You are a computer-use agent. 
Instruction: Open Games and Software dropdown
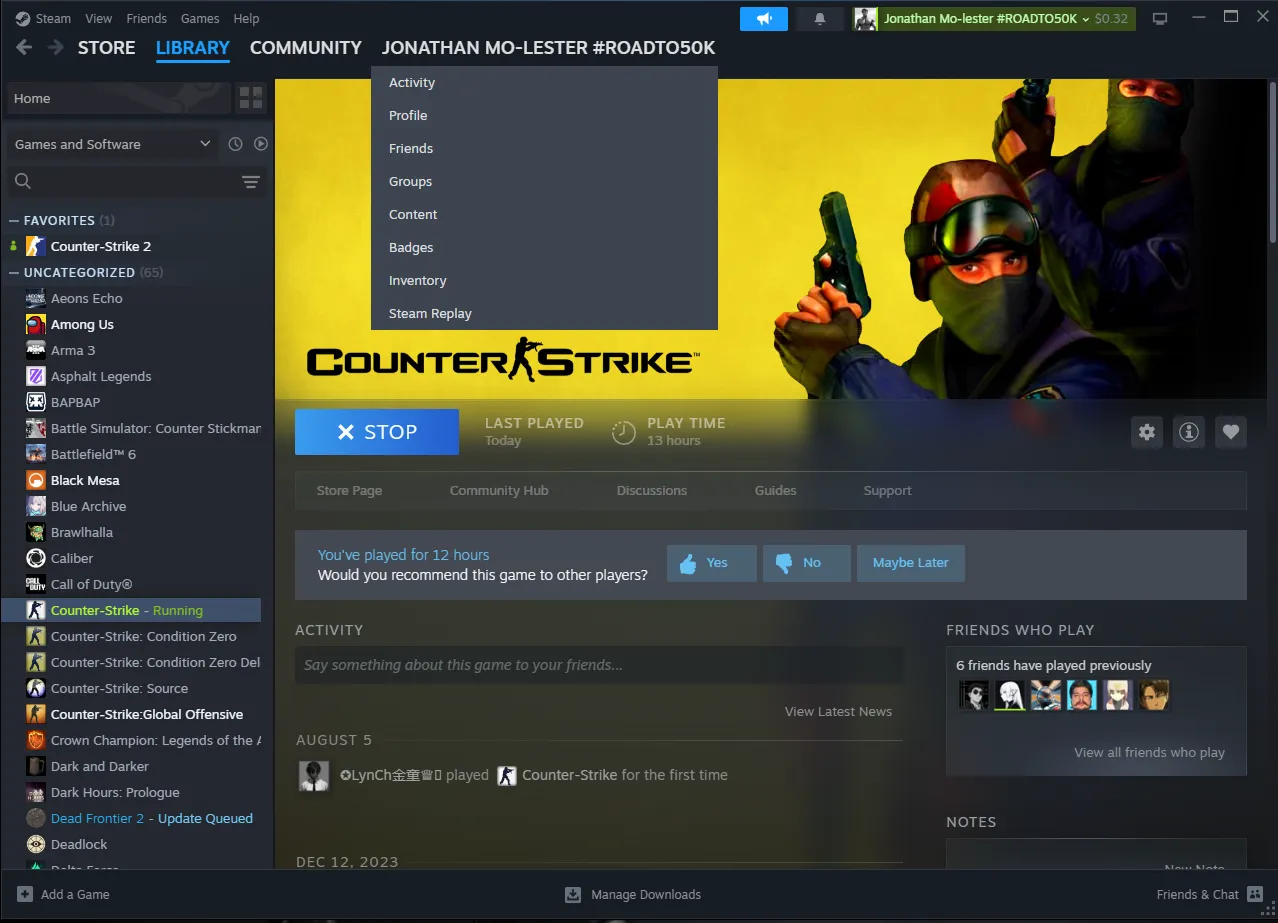pos(112,144)
